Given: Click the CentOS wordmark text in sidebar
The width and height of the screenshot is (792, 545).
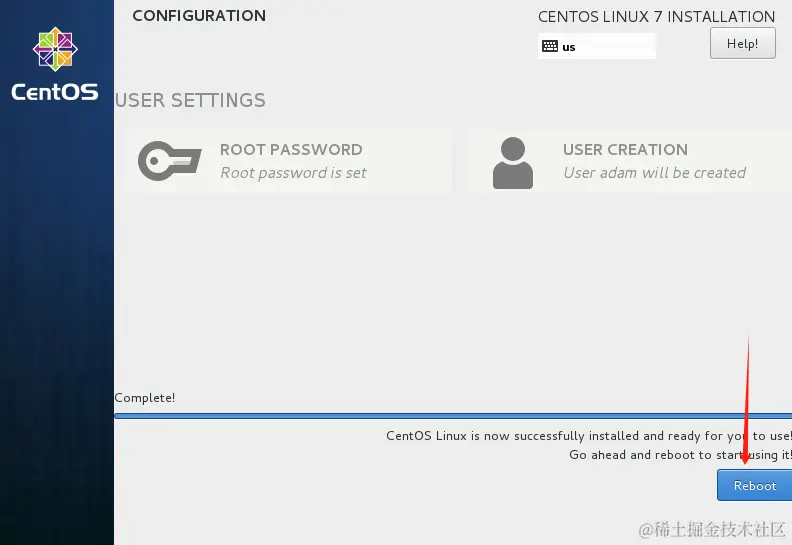Looking at the screenshot, I should (55, 93).
